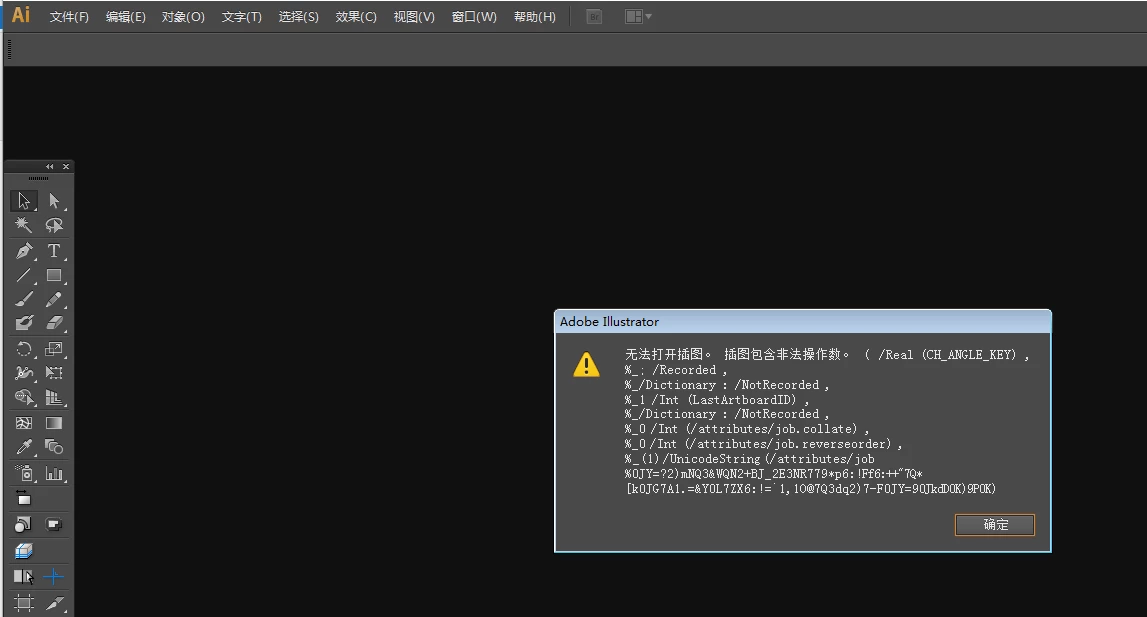Screen dimensions: 1147x617
Task: Close the tools panel
Action: [x=66, y=166]
